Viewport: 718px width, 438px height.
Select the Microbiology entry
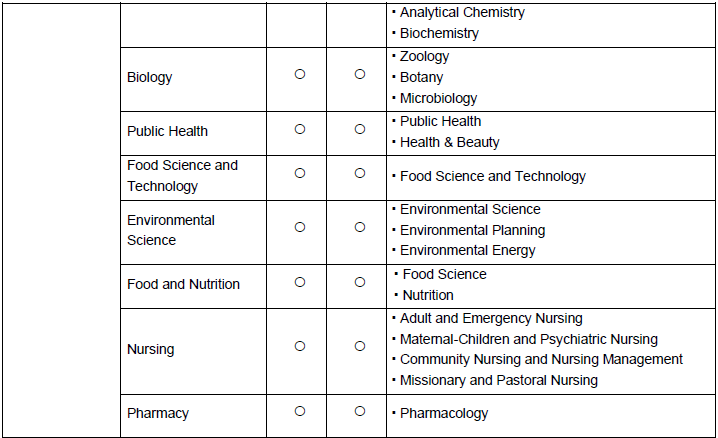click(438, 98)
